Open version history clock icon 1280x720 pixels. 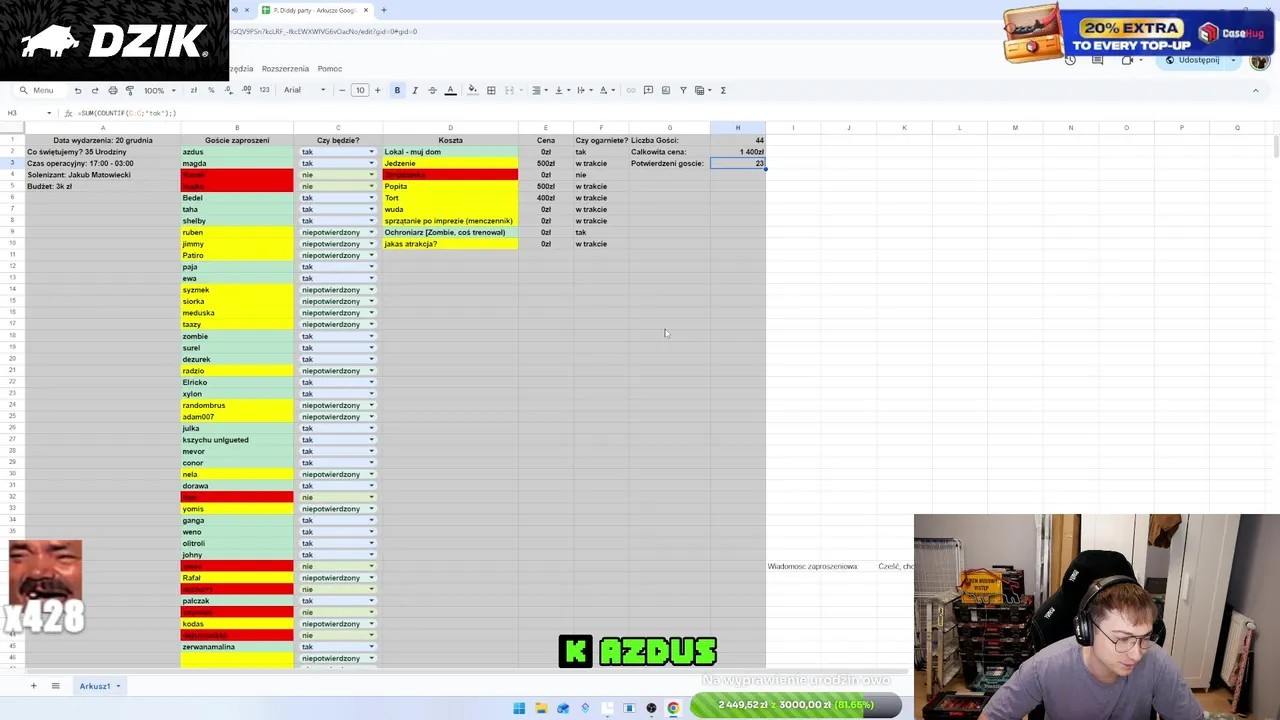1070,60
